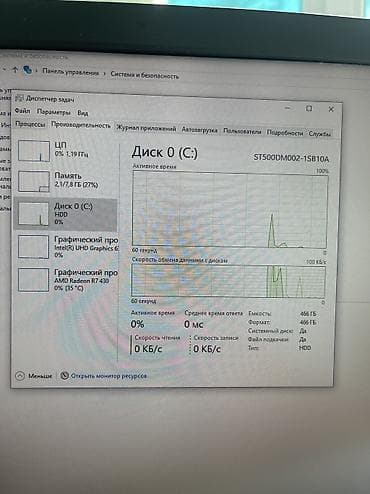Click the Память mini graph thumbnail
The width and height of the screenshot is (370, 494).
tap(34, 181)
